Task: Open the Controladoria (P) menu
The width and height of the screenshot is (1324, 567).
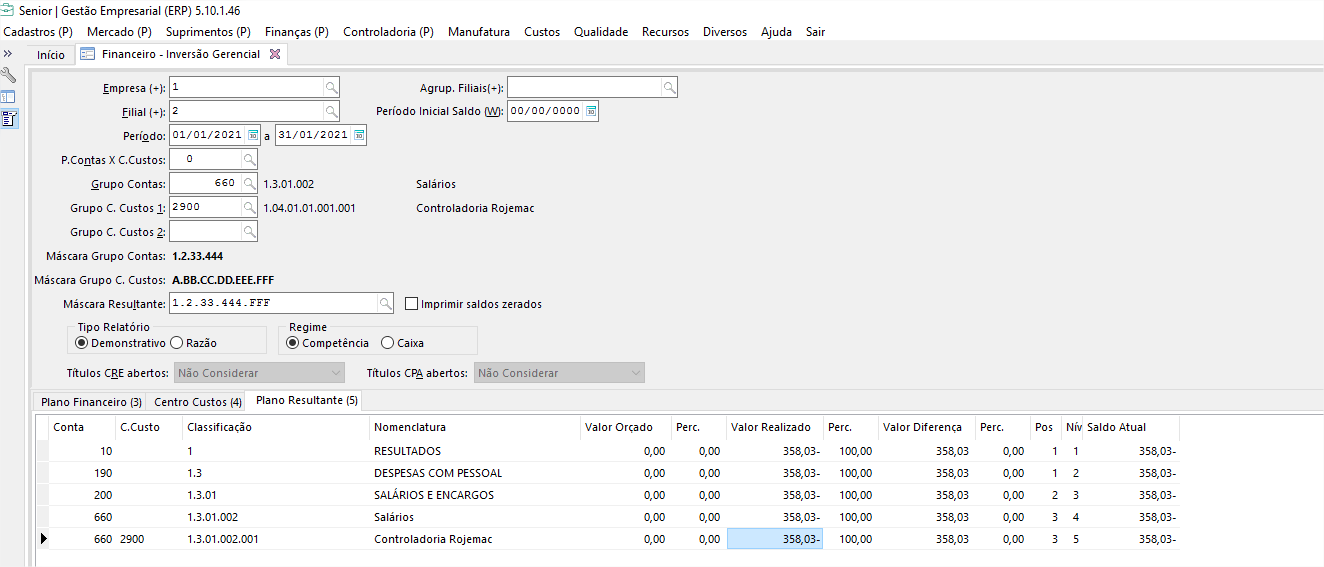Action: [388, 32]
